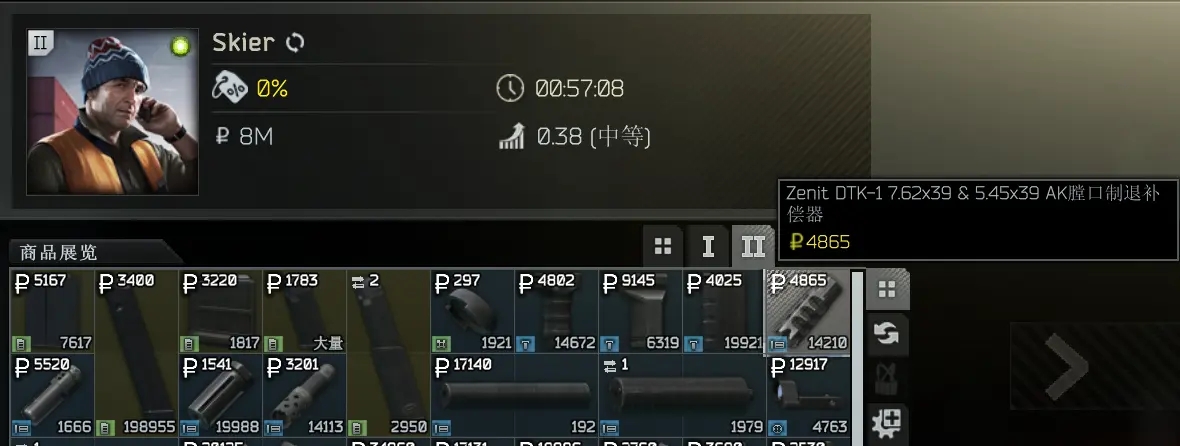Click the gear with plus icon
The height and width of the screenshot is (446, 1180).
[888, 423]
